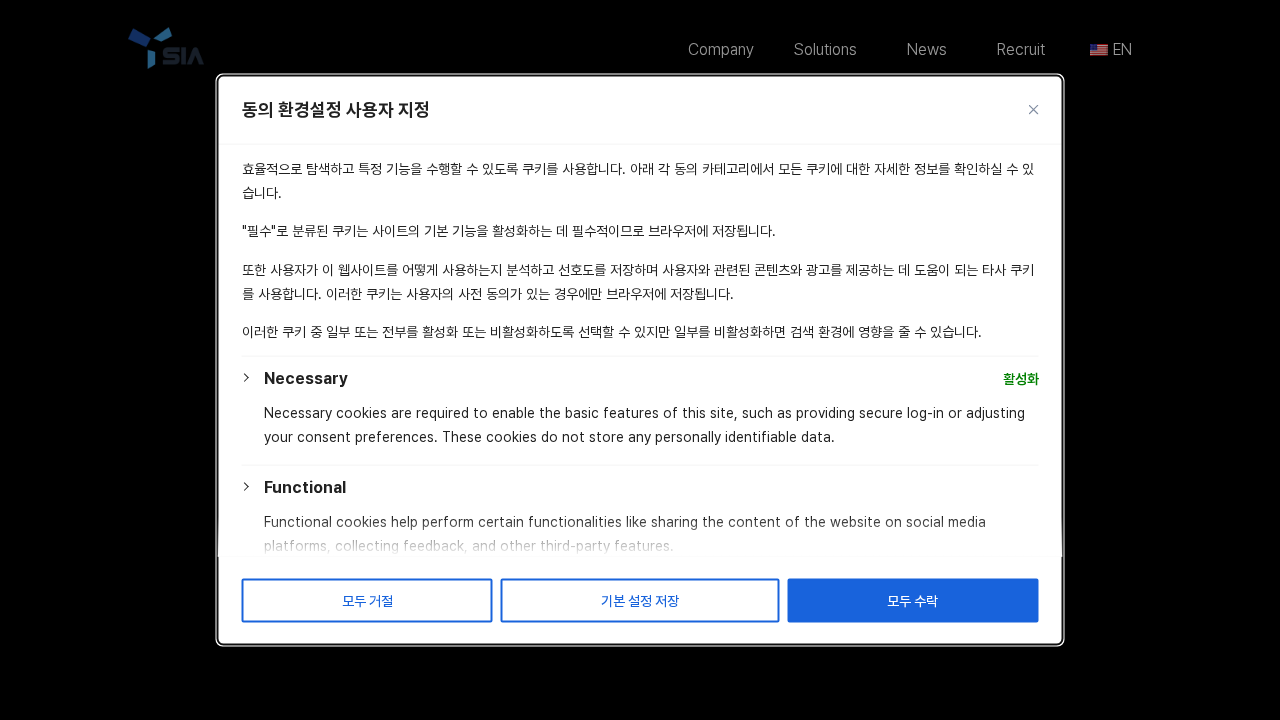Select the Recruit navigation item
The width and height of the screenshot is (1280, 720).
pyautogui.click(x=1020, y=49)
